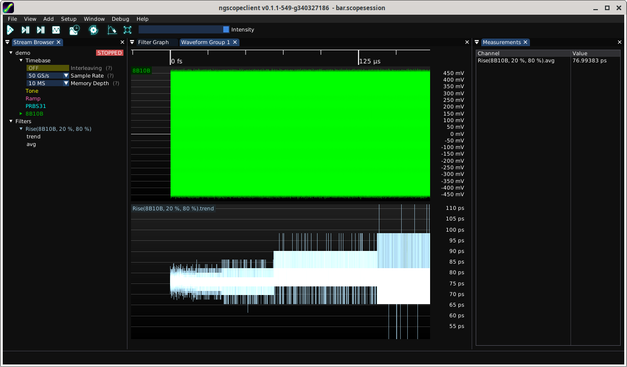Click the force trigger icon in toolbar
The width and height of the screenshot is (627, 367).
tap(40, 30)
